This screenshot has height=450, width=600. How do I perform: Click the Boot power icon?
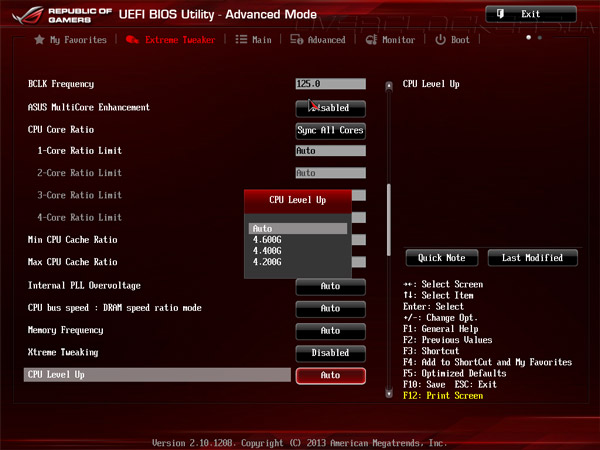click(440, 39)
